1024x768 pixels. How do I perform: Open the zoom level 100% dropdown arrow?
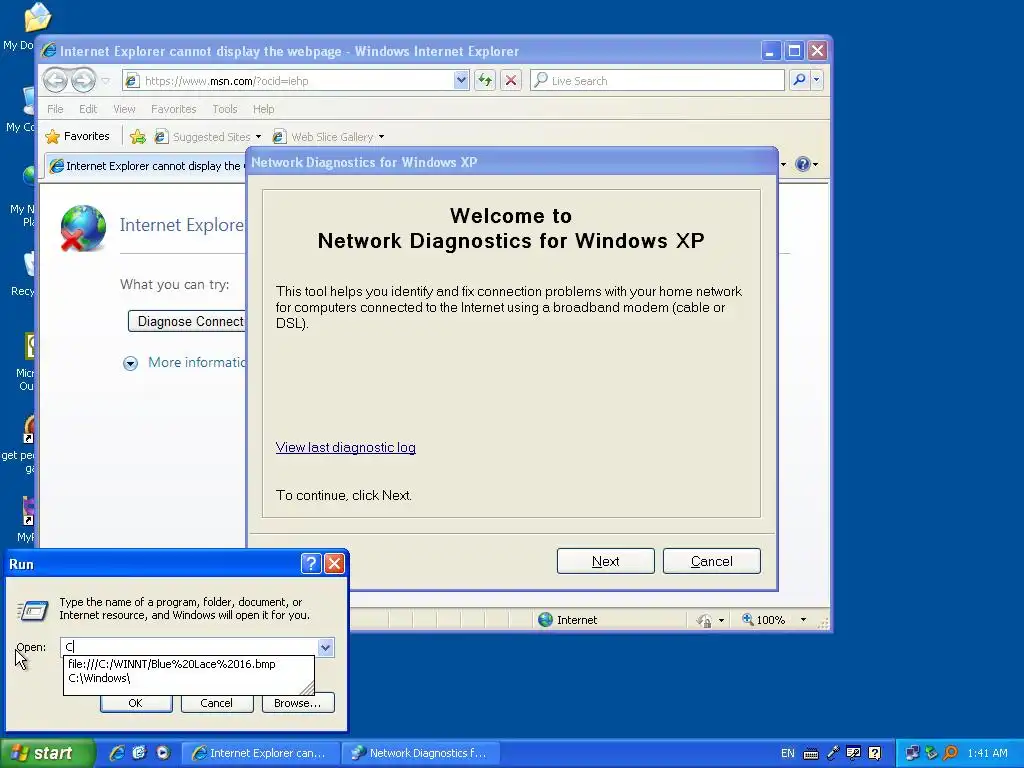[803, 620]
